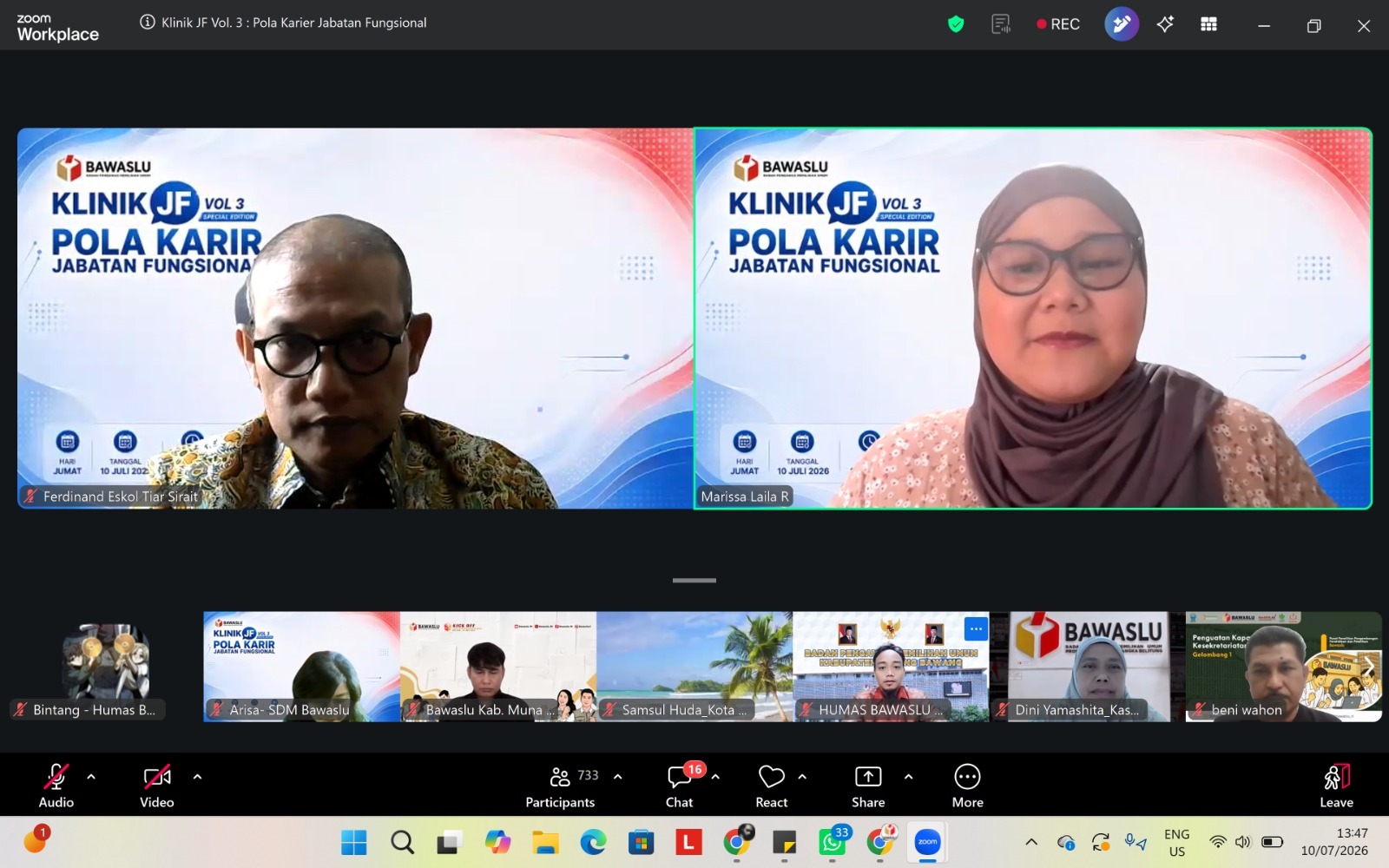The image size is (1389, 868).
Task: Click the green encryption shield icon
Action: click(956, 24)
